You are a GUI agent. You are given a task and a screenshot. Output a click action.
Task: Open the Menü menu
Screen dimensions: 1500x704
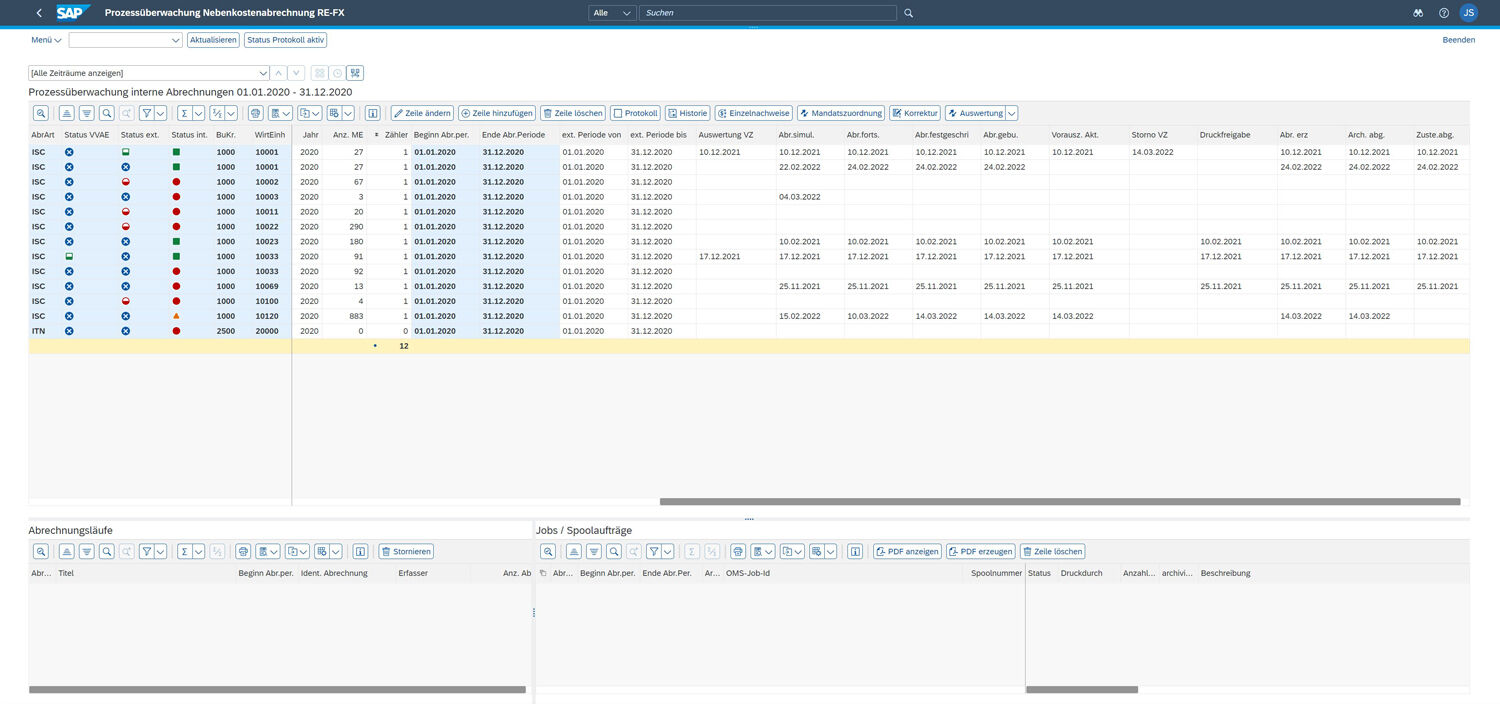coord(46,40)
